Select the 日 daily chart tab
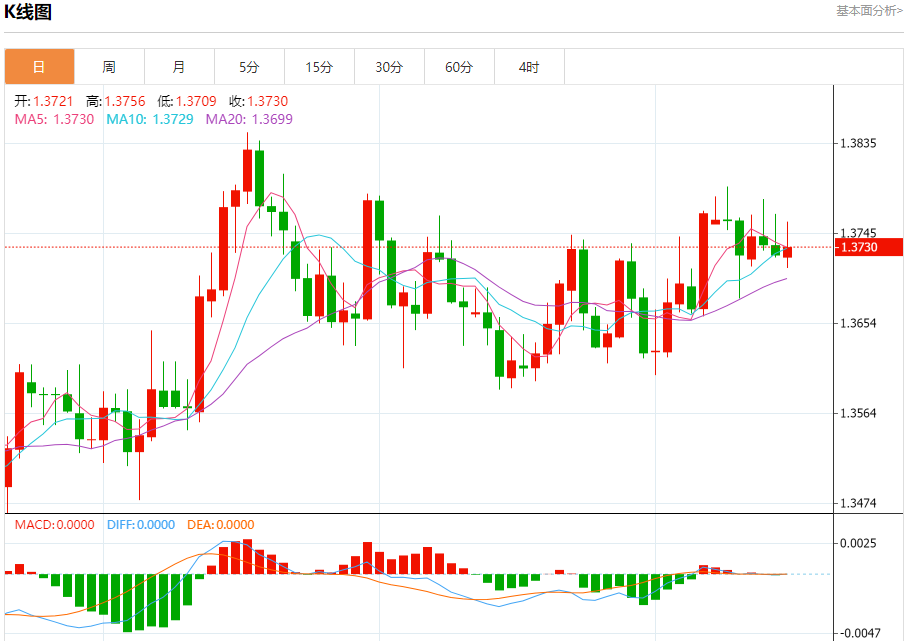The image size is (908, 641). click(39, 67)
